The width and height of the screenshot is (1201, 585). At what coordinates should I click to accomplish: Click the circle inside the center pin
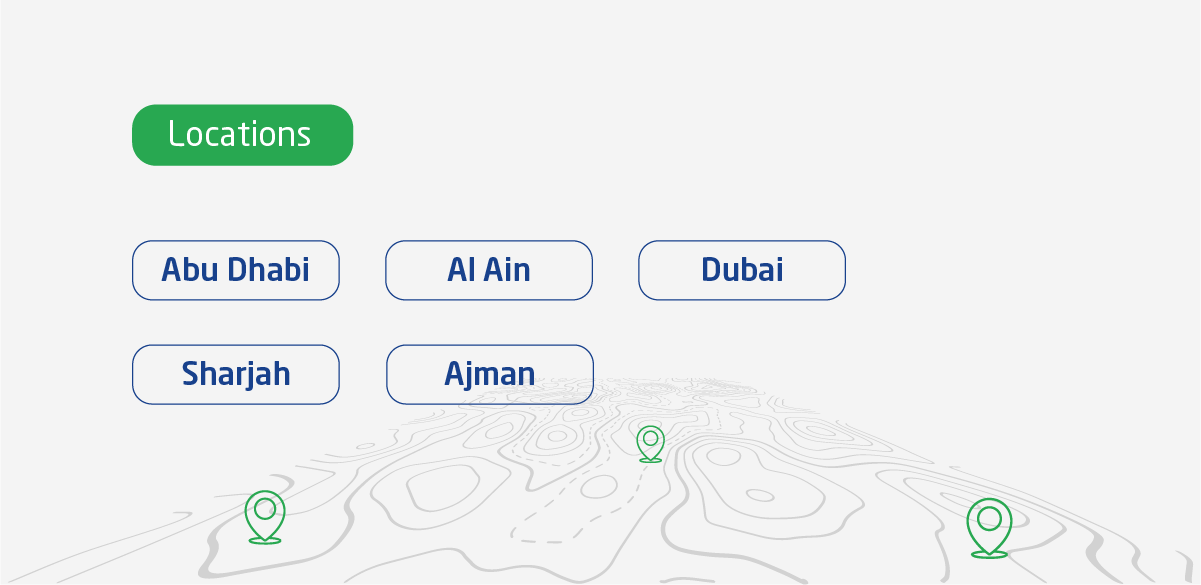[x=650, y=438]
